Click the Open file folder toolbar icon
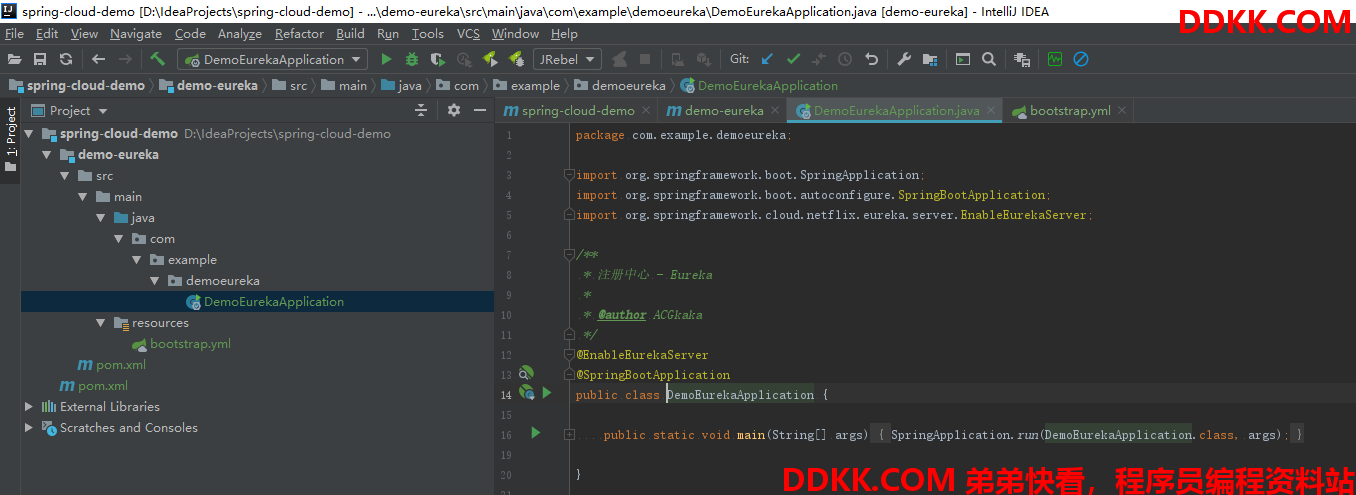 [14, 60]
